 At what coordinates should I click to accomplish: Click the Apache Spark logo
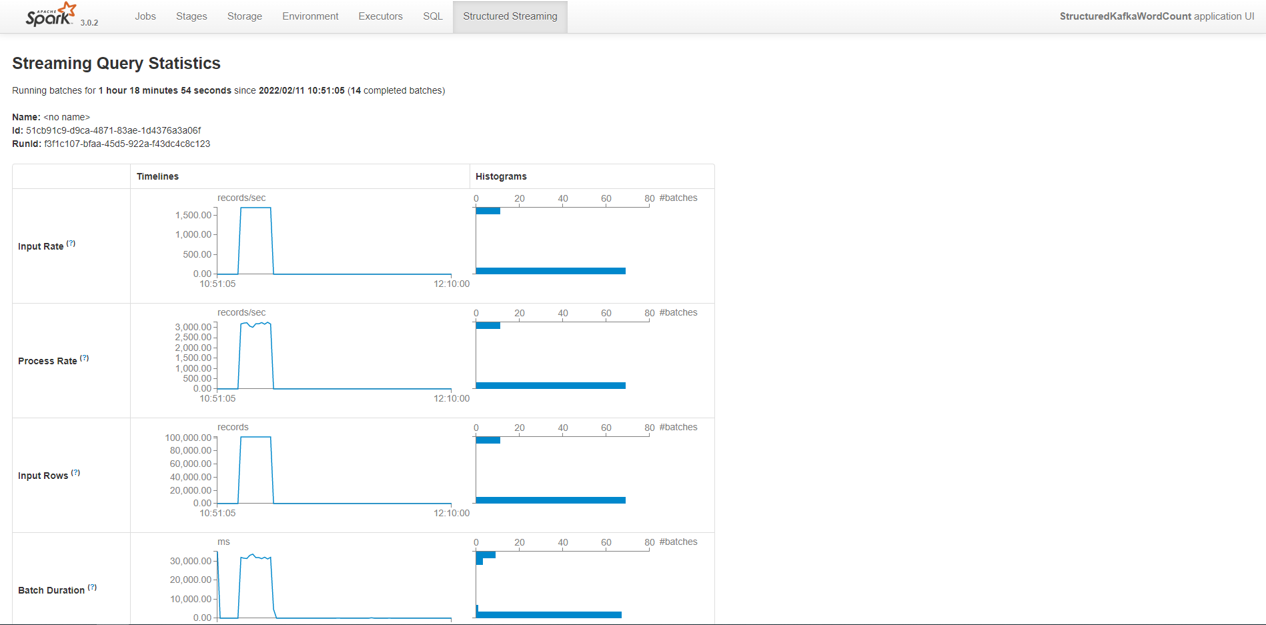[52, 15]
